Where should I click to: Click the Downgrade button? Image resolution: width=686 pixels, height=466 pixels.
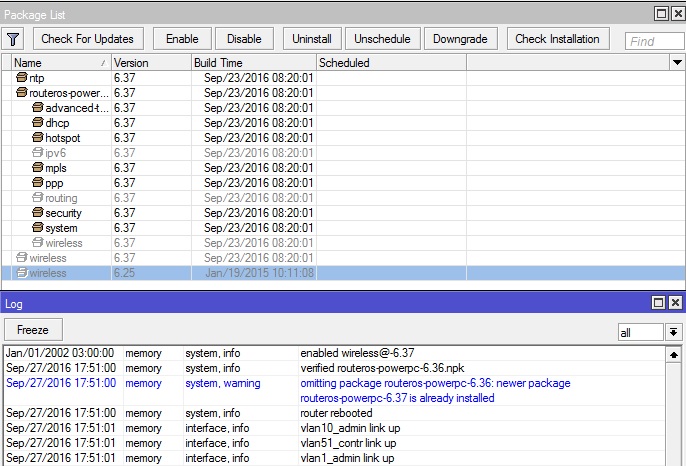click(x=460, y=39)
